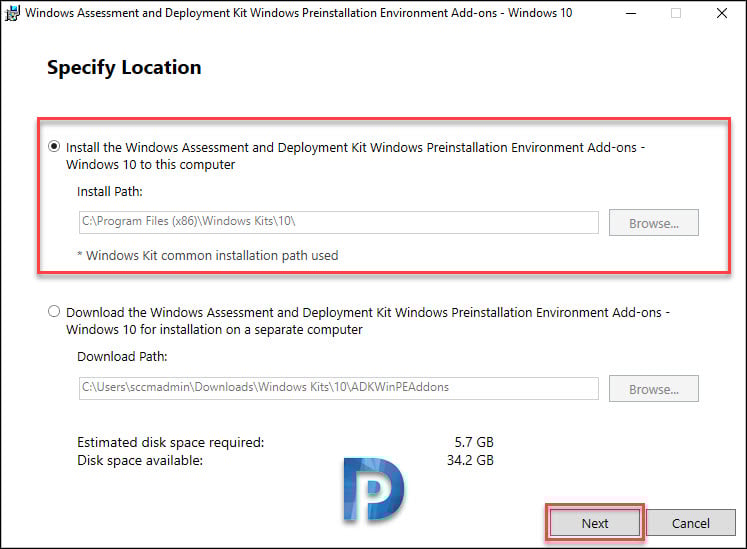Viewport: 747px width, 549px height.
Task: Click 'Estimated disk space required:' label
Action: (171, 442)
